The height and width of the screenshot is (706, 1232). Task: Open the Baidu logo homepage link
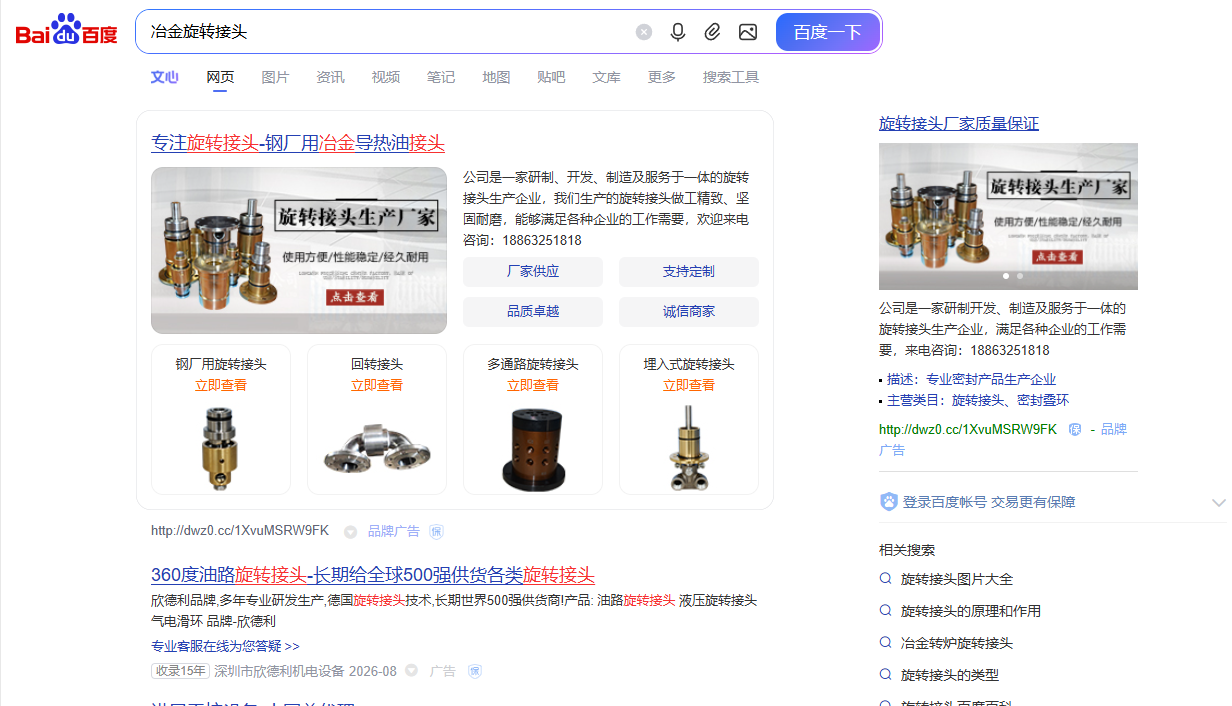[x=66, y=31]
